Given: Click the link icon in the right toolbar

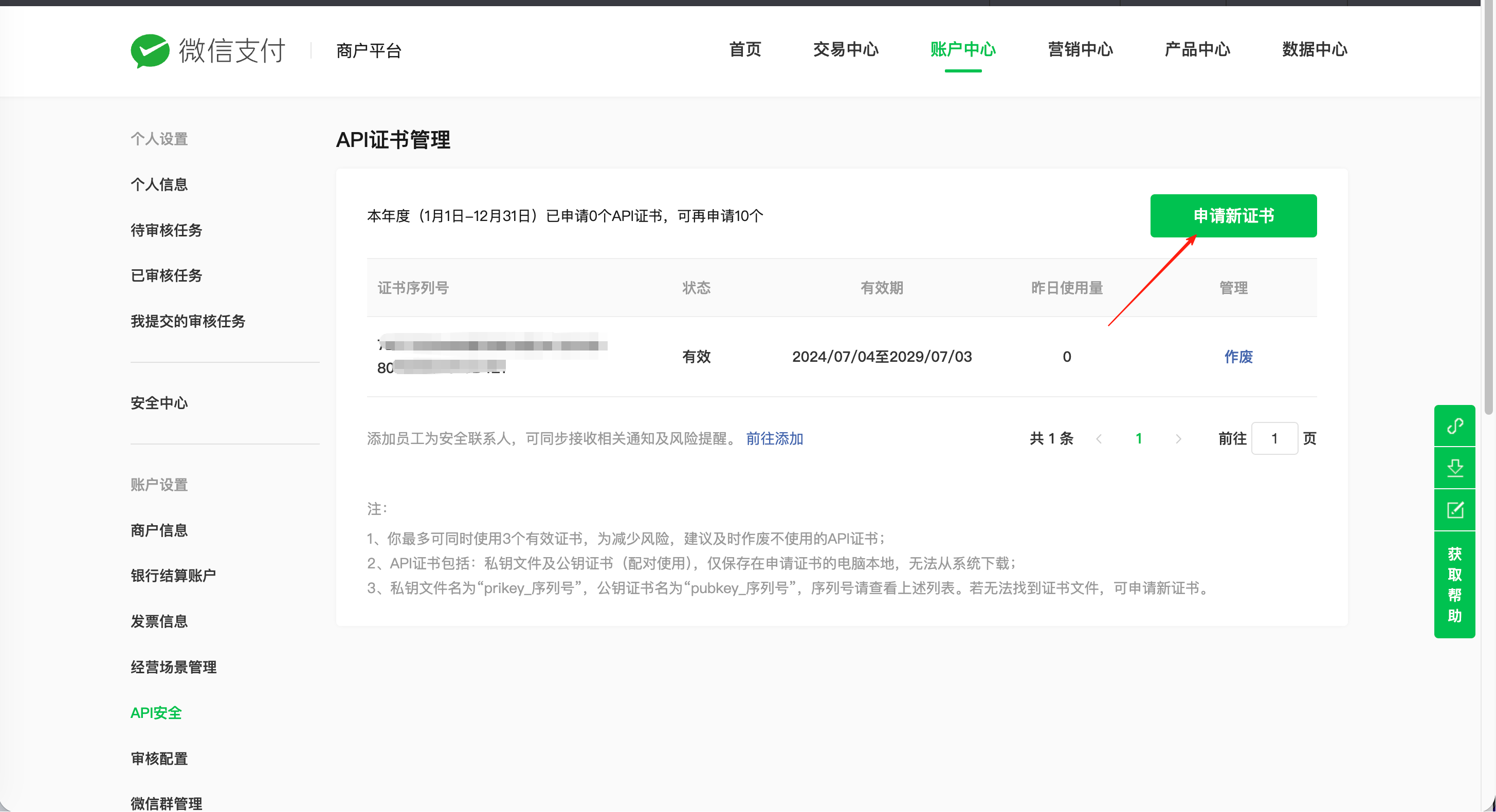Looking at the screenshot, I should 1455,426.
